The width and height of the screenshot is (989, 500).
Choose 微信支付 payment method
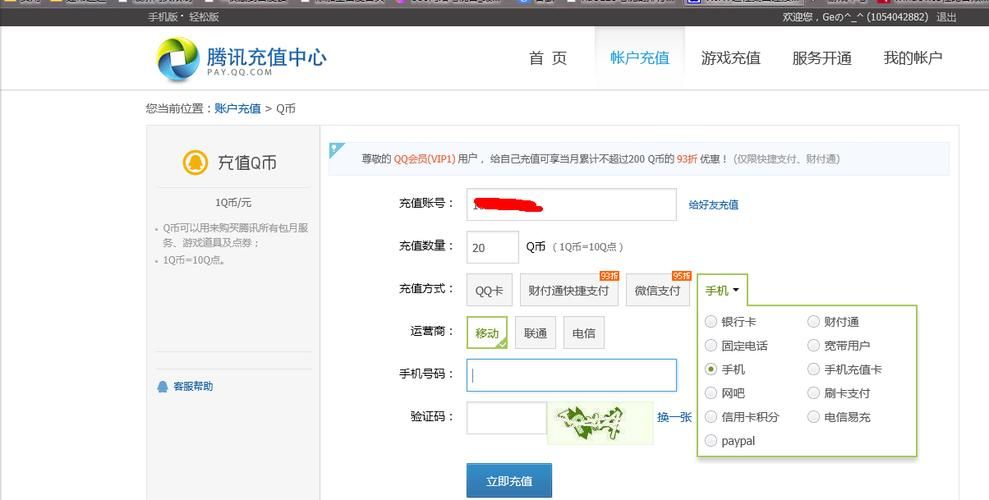tap(657, 290)
